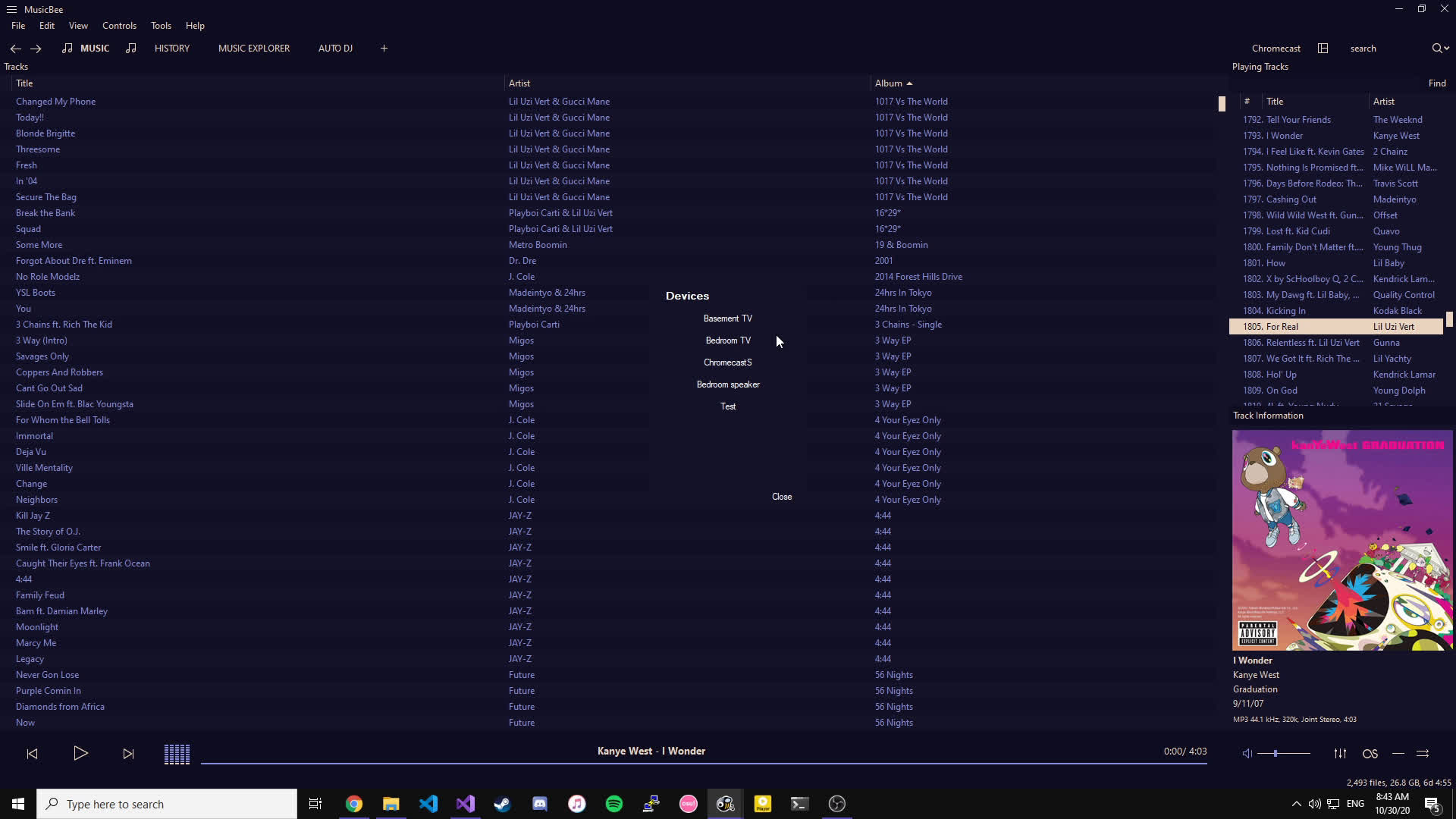Toggle shuffle arrows icon in player bar
1456x819 pixels.
(1423, 753)
